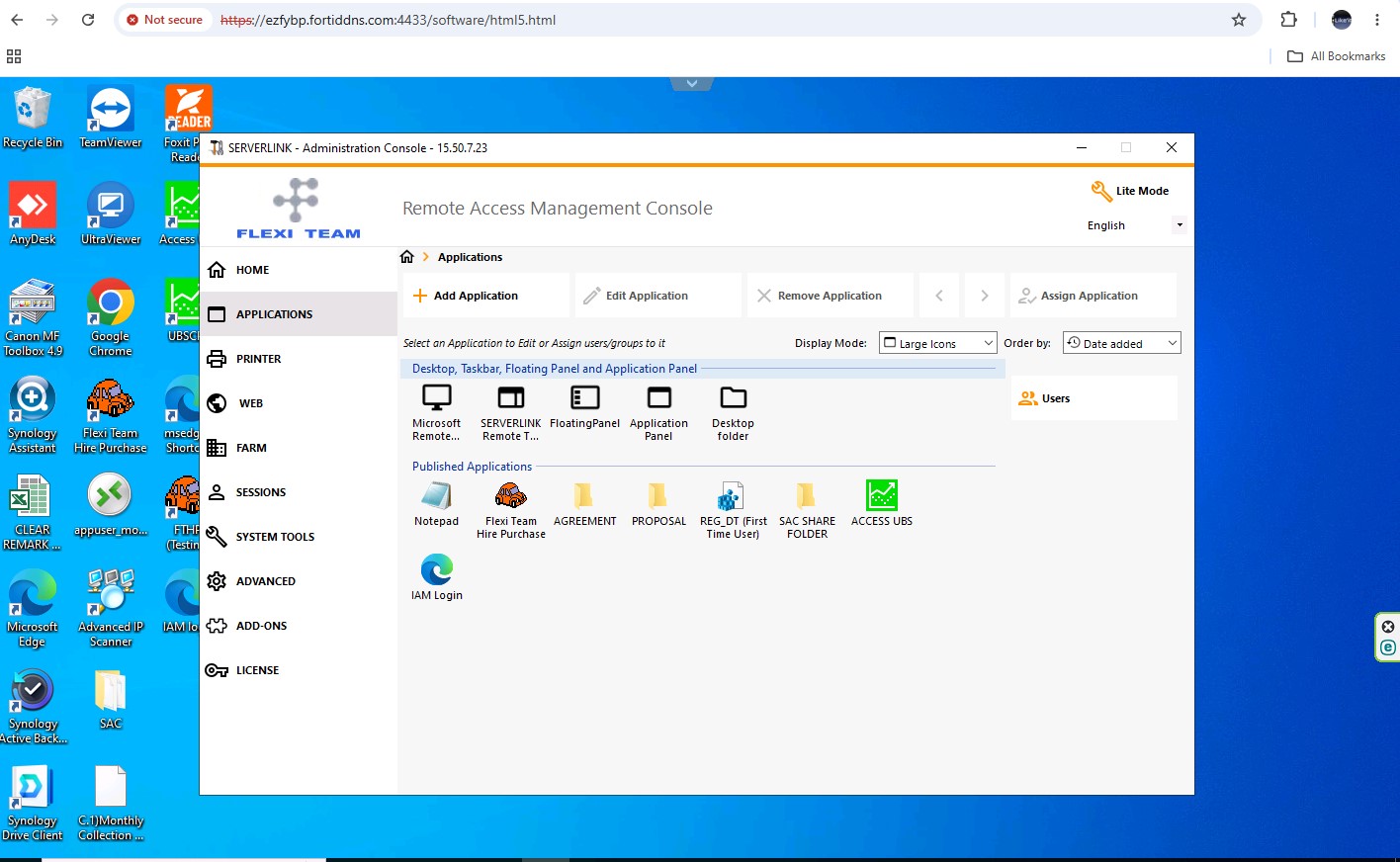Open the SYSTEM TOOLS section
The height and width of the screenshot is (862, 1400).
pyautogui.click(x=299, y=537)
